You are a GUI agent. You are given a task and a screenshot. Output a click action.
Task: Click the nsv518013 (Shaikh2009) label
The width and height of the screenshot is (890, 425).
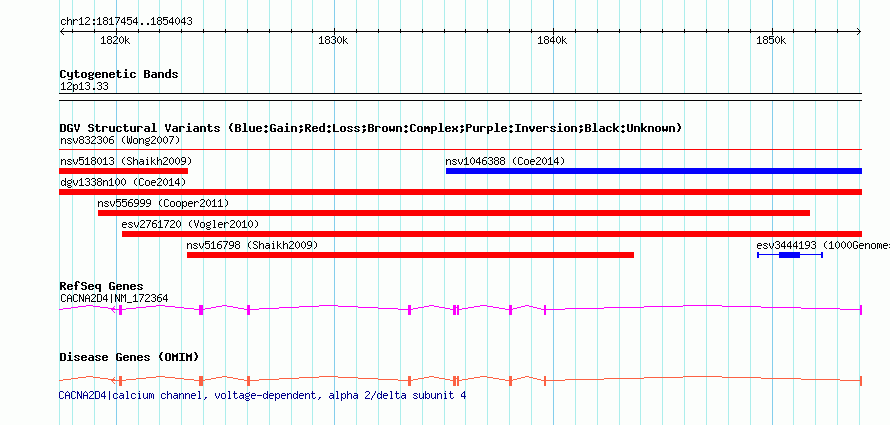tap(126, 161)
